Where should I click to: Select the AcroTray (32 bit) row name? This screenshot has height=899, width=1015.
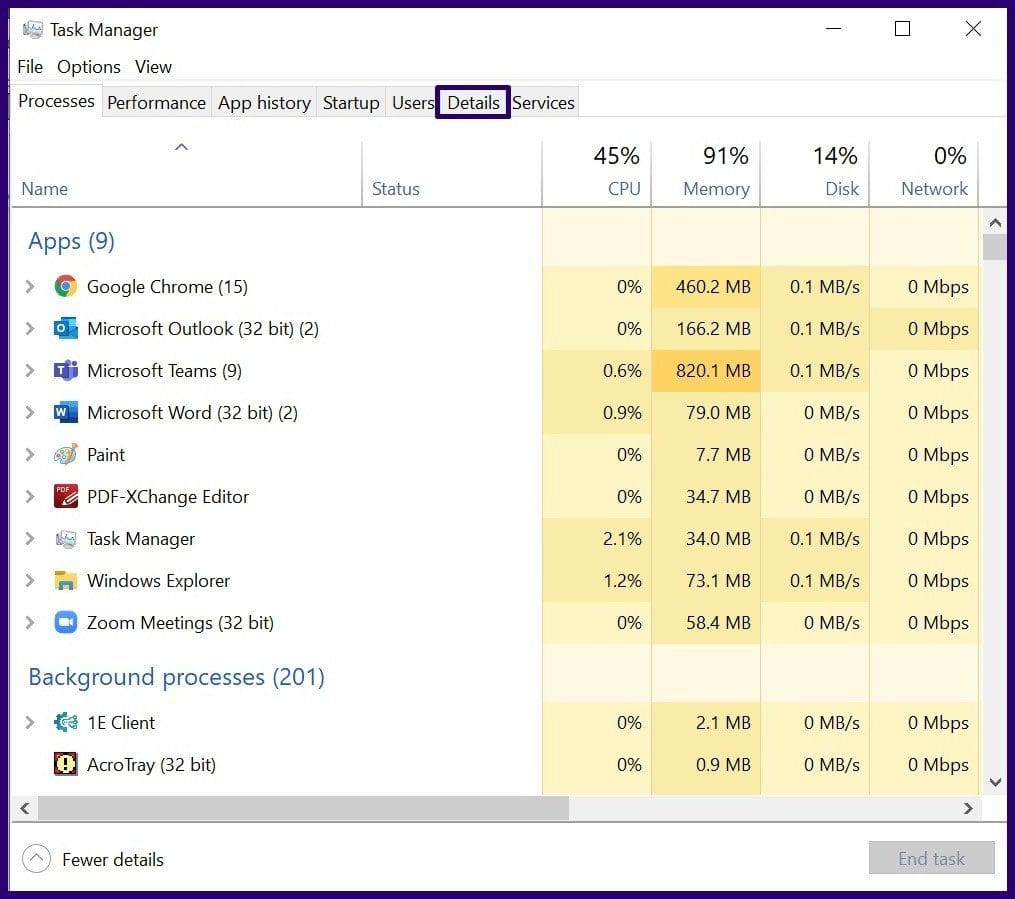click(151, 765)
